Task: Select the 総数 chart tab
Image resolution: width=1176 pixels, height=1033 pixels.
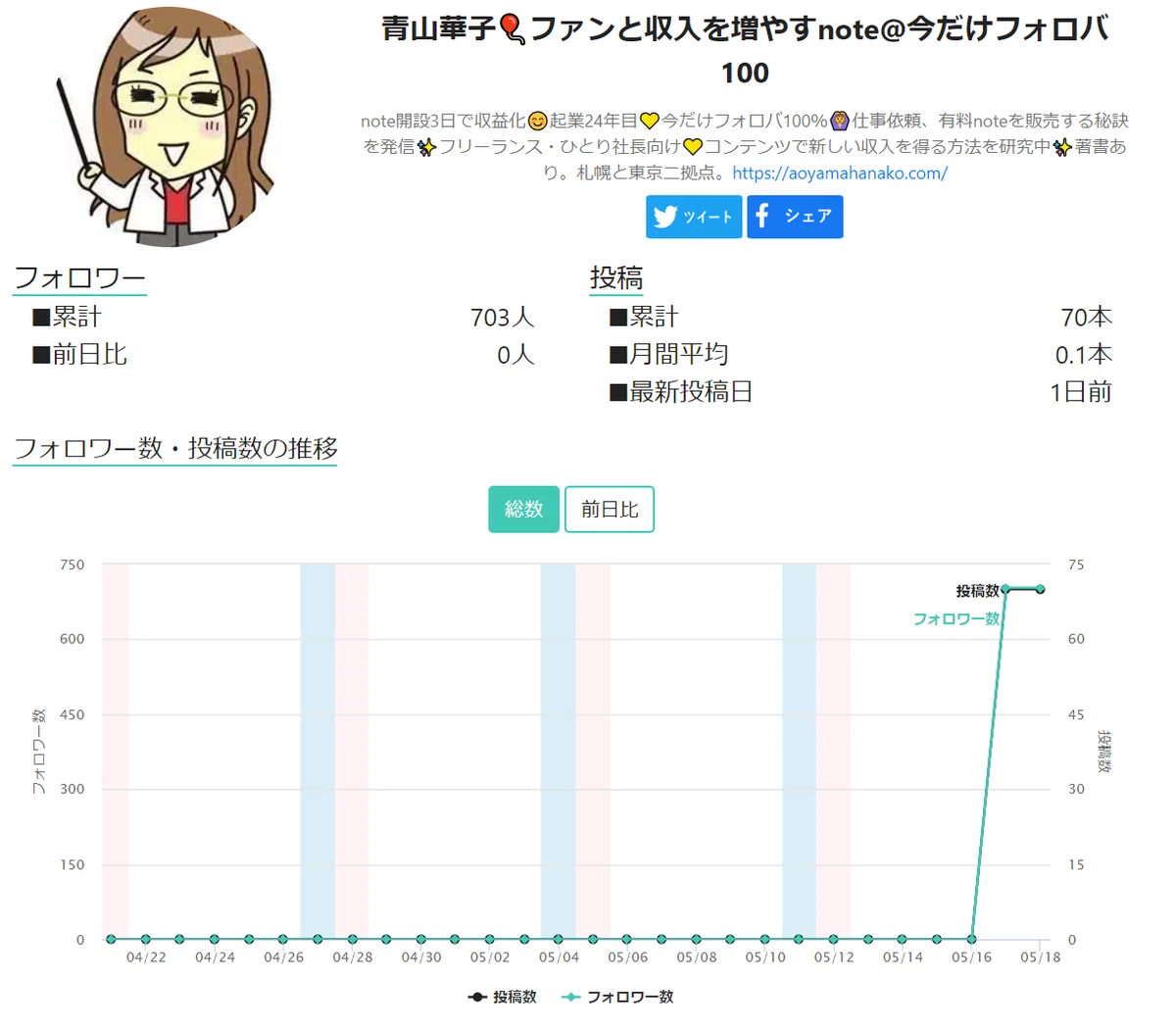Action: pyautogui.click(x=524, y=510)
